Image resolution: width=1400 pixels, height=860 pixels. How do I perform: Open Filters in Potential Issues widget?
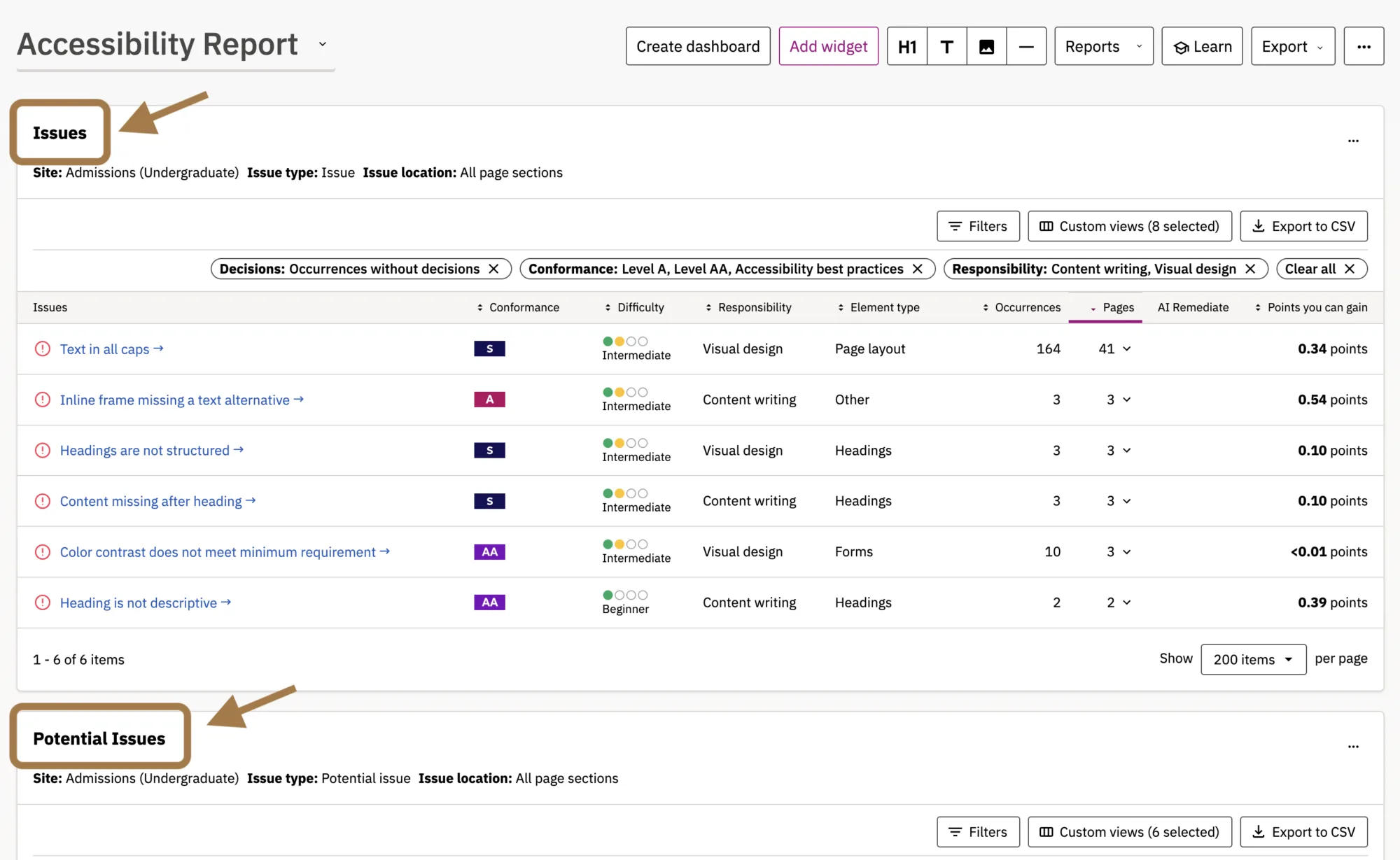pos(978,832)
